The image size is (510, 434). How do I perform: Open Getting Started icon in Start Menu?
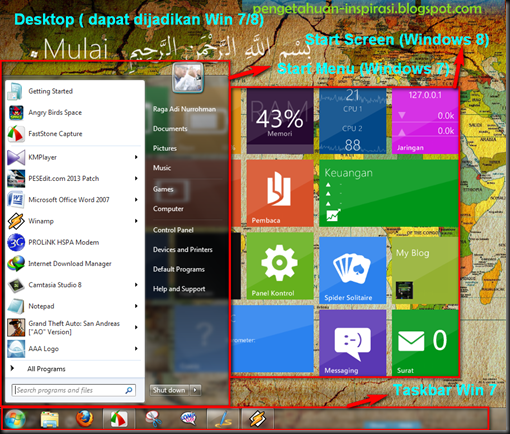coord(15,91)
